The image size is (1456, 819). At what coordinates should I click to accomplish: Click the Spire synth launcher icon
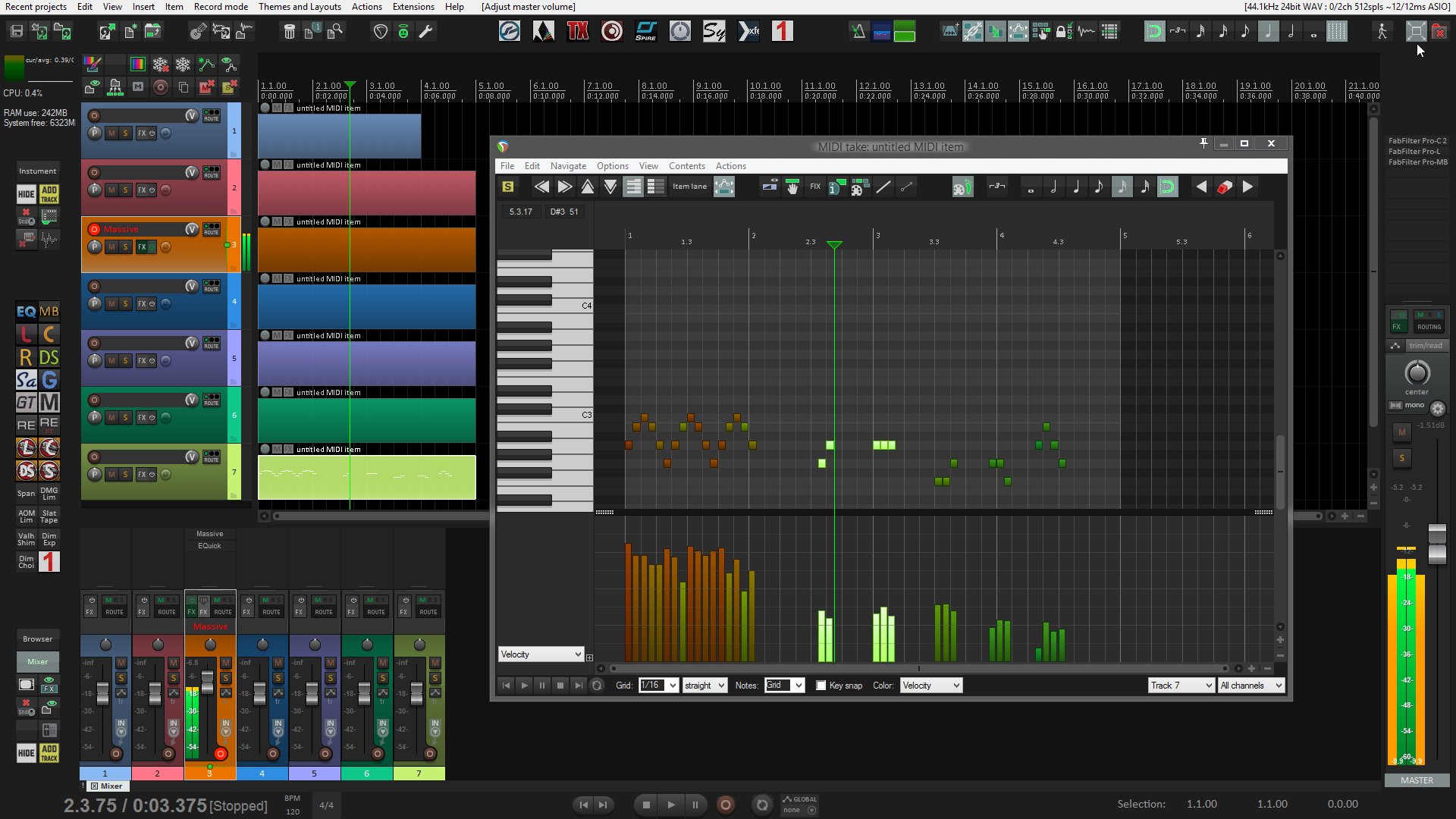pyautogui.click(x=646, y=31)
